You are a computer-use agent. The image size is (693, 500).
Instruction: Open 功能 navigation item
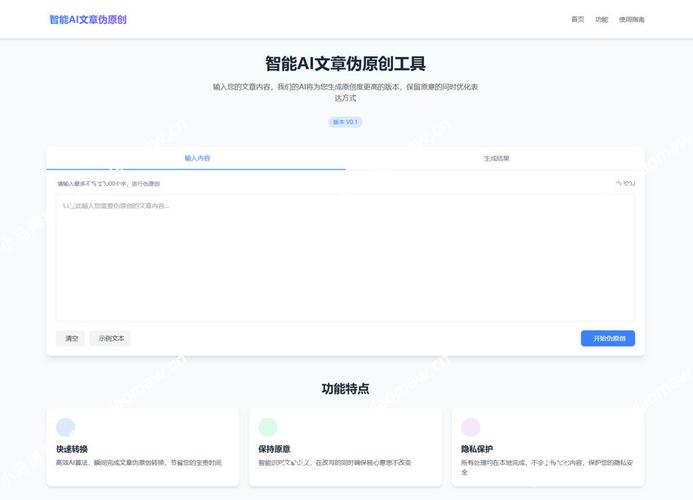tap(601, 19)
